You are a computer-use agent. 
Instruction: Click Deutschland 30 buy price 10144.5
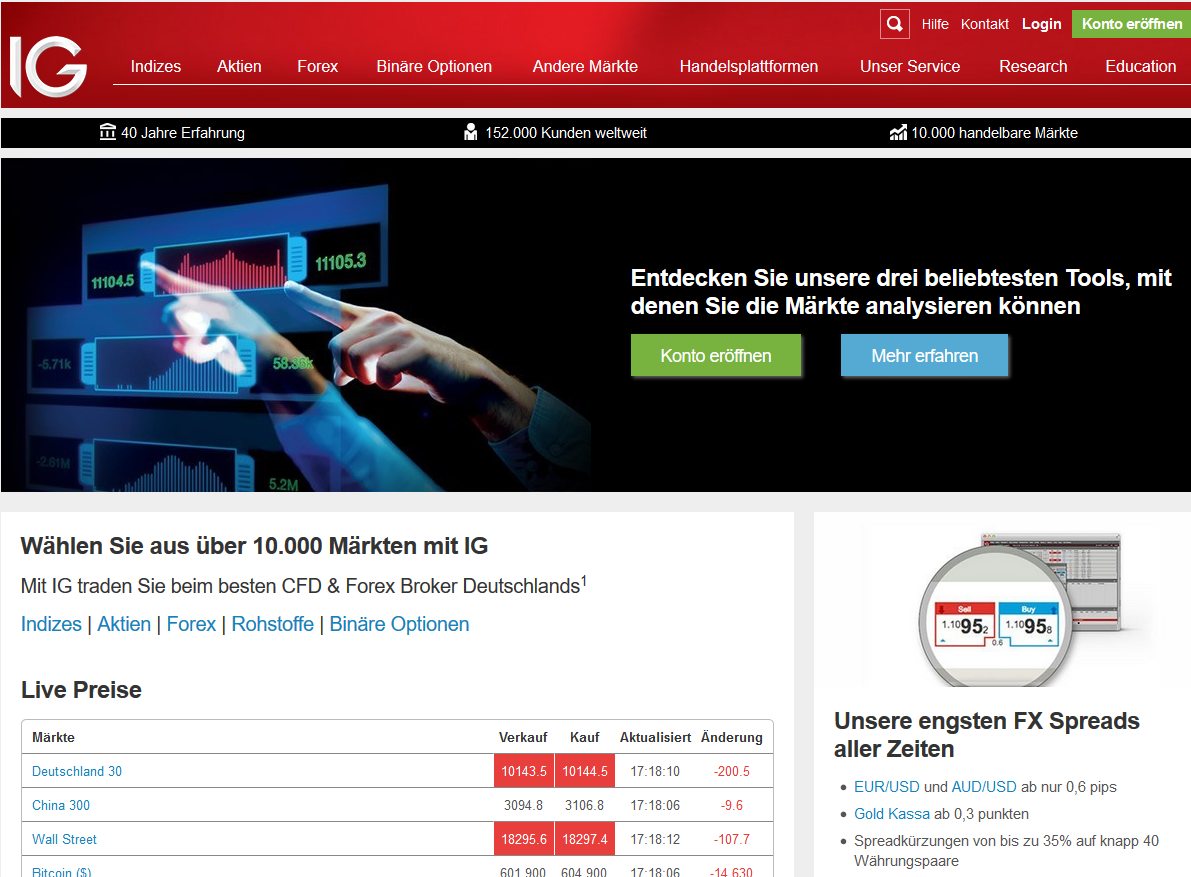[x=585, y=771]
